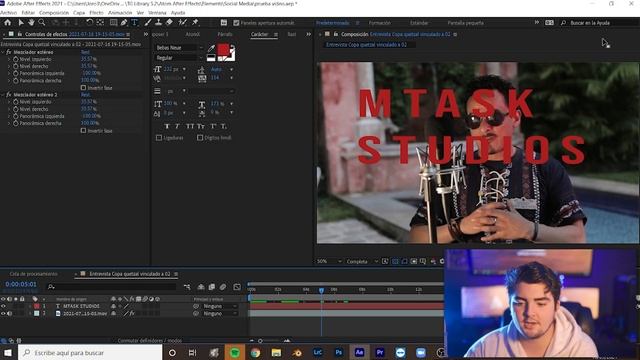Toggle stopwatch for first Nivel izquierdo
640x360 pixels.
tap(16, 59)
